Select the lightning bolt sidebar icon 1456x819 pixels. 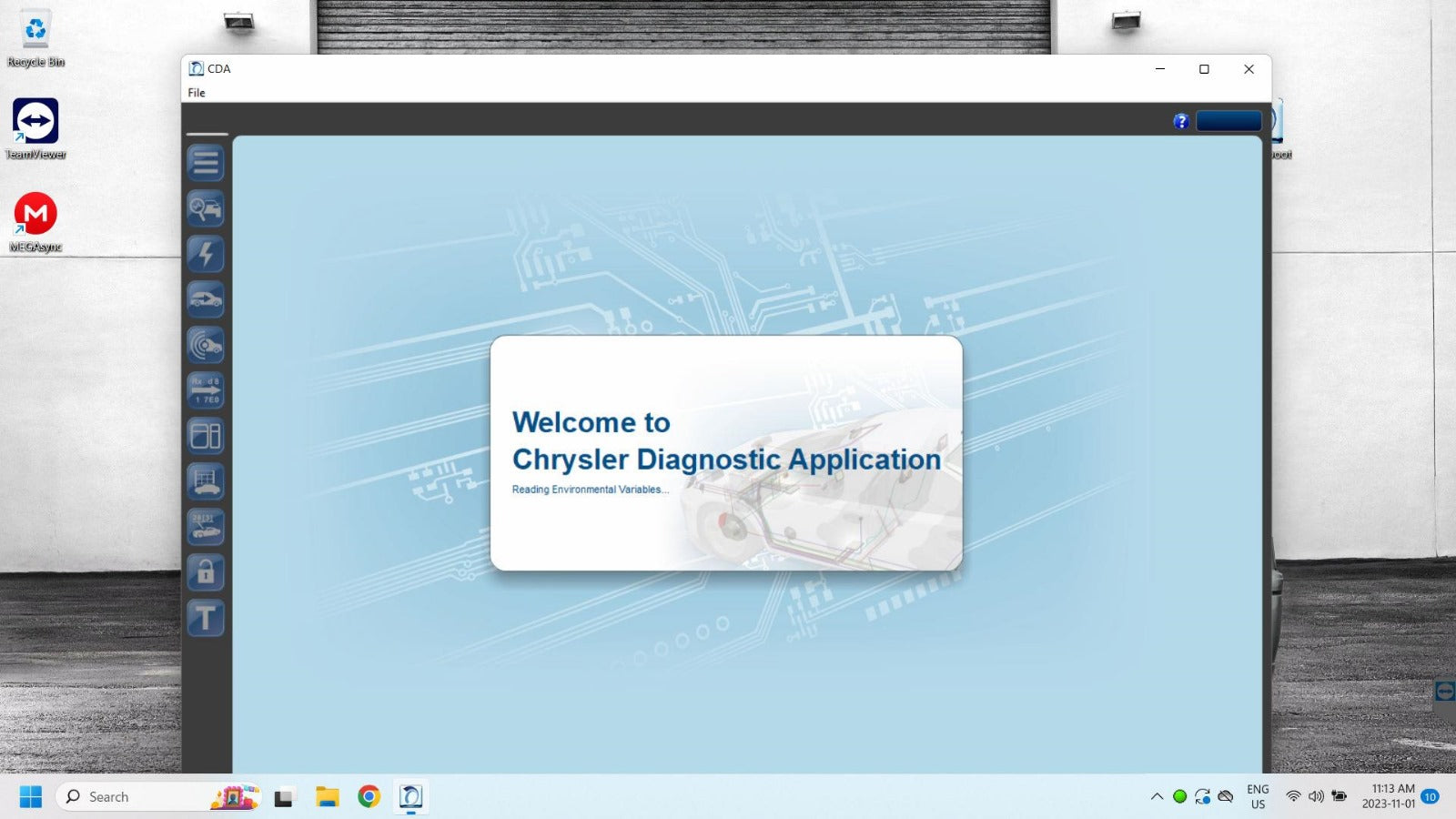click(x=206, y=254)
